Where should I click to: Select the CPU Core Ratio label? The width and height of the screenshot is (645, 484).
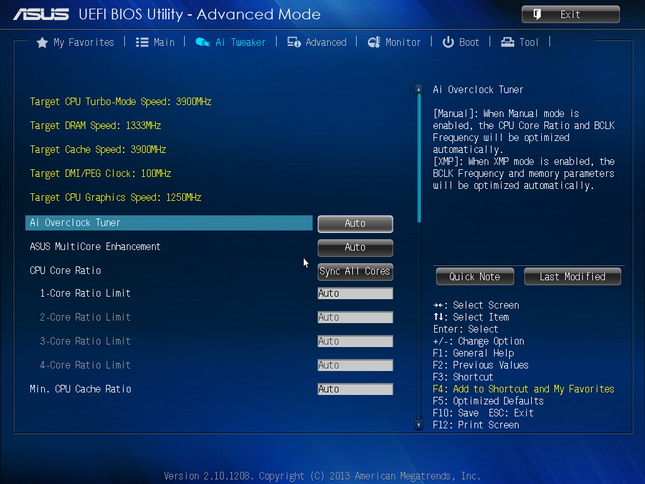click(x=65, y=271)
